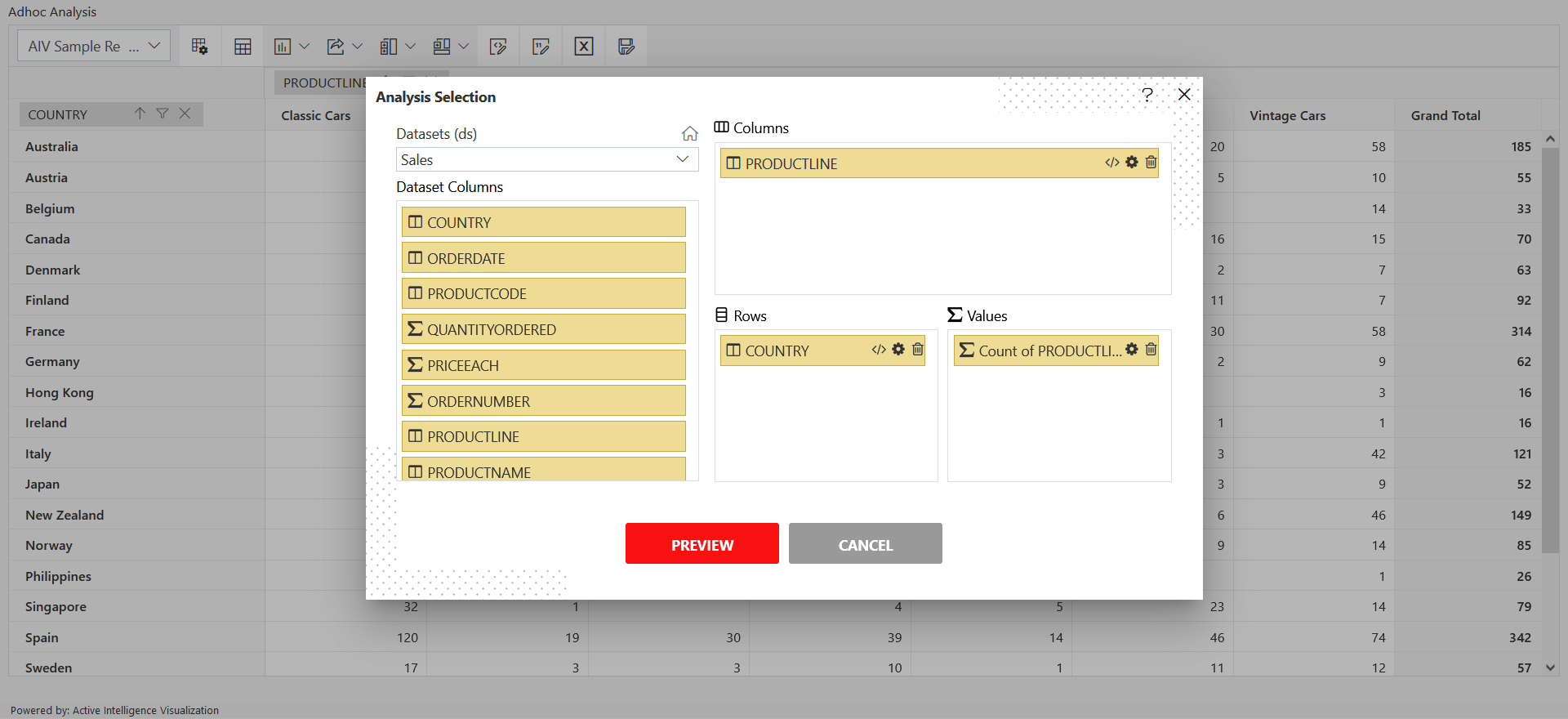Open the Sales dataset dropdown
The height and width of the screenshot is (719, 1568).
coord(547,159)
